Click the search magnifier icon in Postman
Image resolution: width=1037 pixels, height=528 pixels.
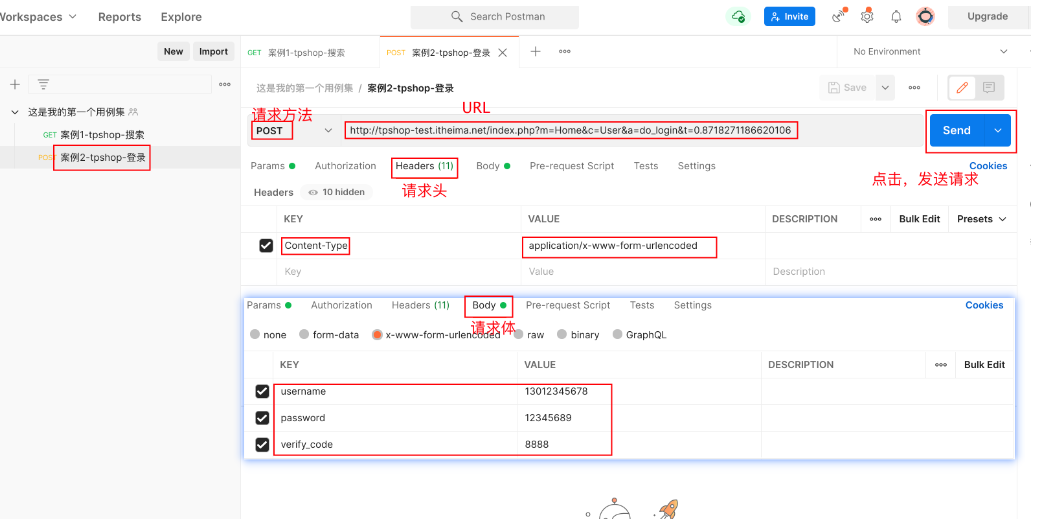pos(456,17)
